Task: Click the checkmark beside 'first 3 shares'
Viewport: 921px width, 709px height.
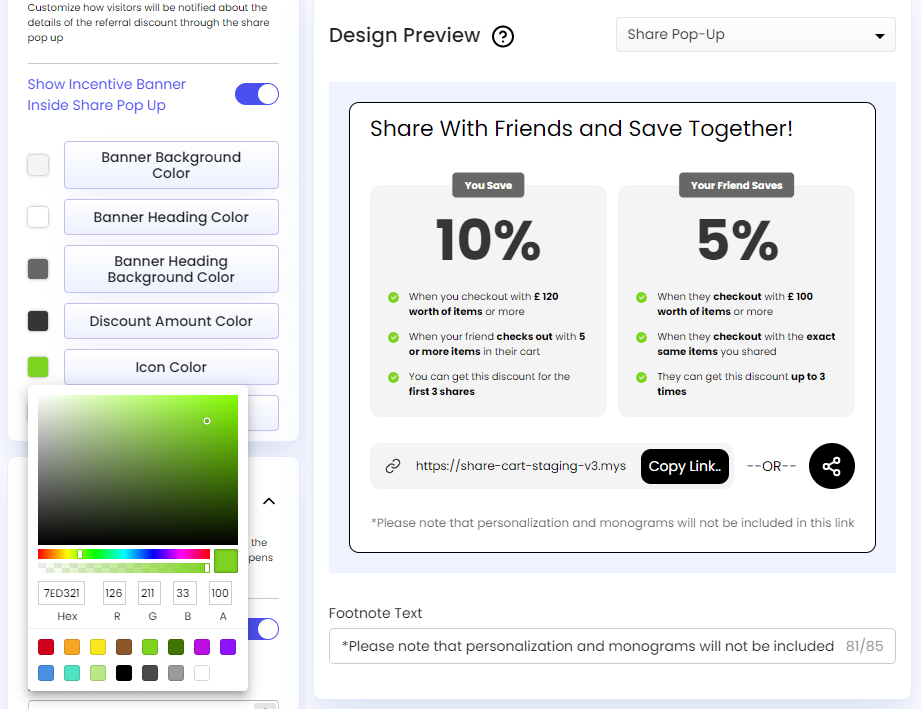Action: (391, 377)
